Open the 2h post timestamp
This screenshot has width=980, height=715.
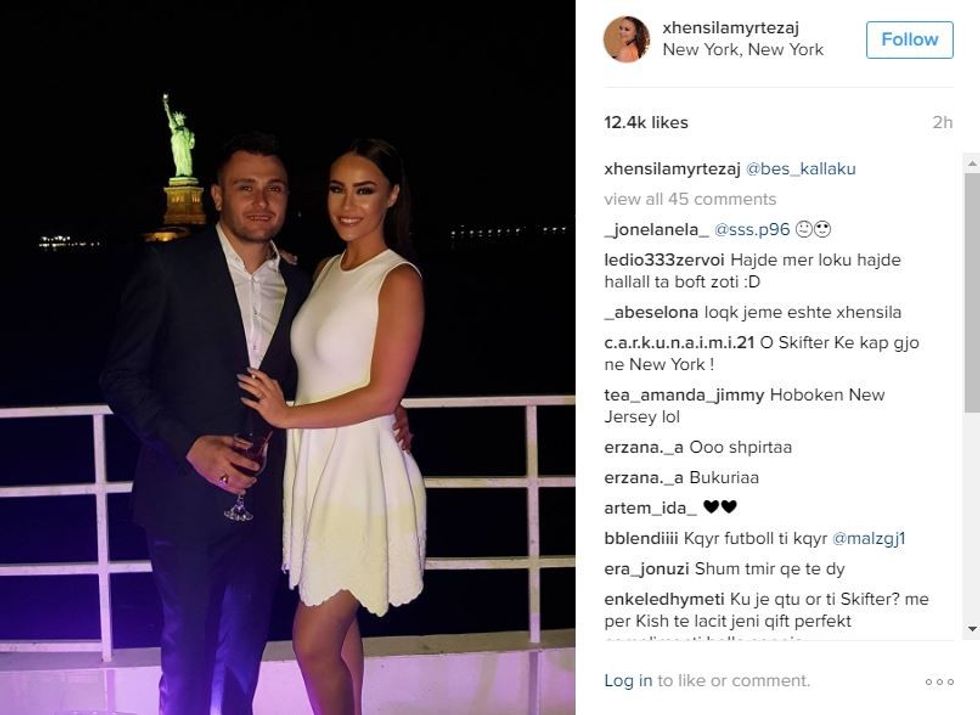click(x=942, y=122)
